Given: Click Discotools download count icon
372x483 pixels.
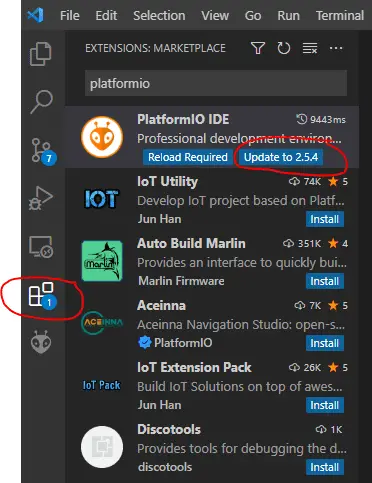Looking at the screenshot, I should [321, 429].
